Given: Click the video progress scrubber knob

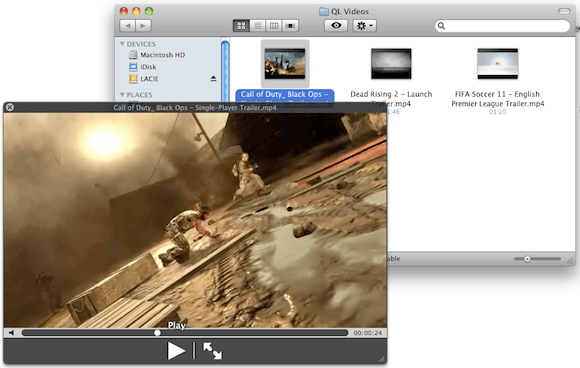Looking at the screenshot, I should pyautogui.click(x=157, y=333).
